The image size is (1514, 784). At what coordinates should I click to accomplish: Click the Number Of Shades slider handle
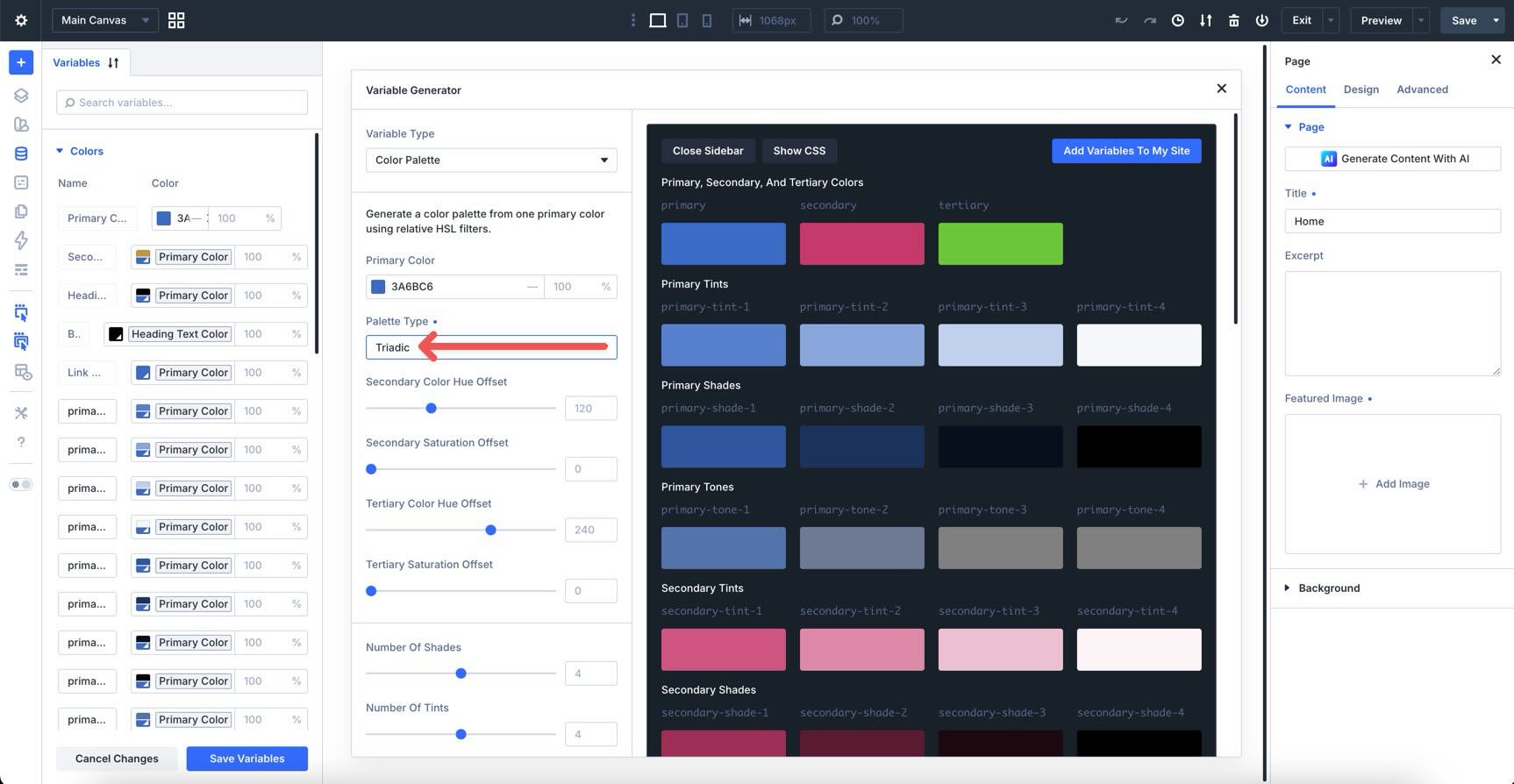461,674
